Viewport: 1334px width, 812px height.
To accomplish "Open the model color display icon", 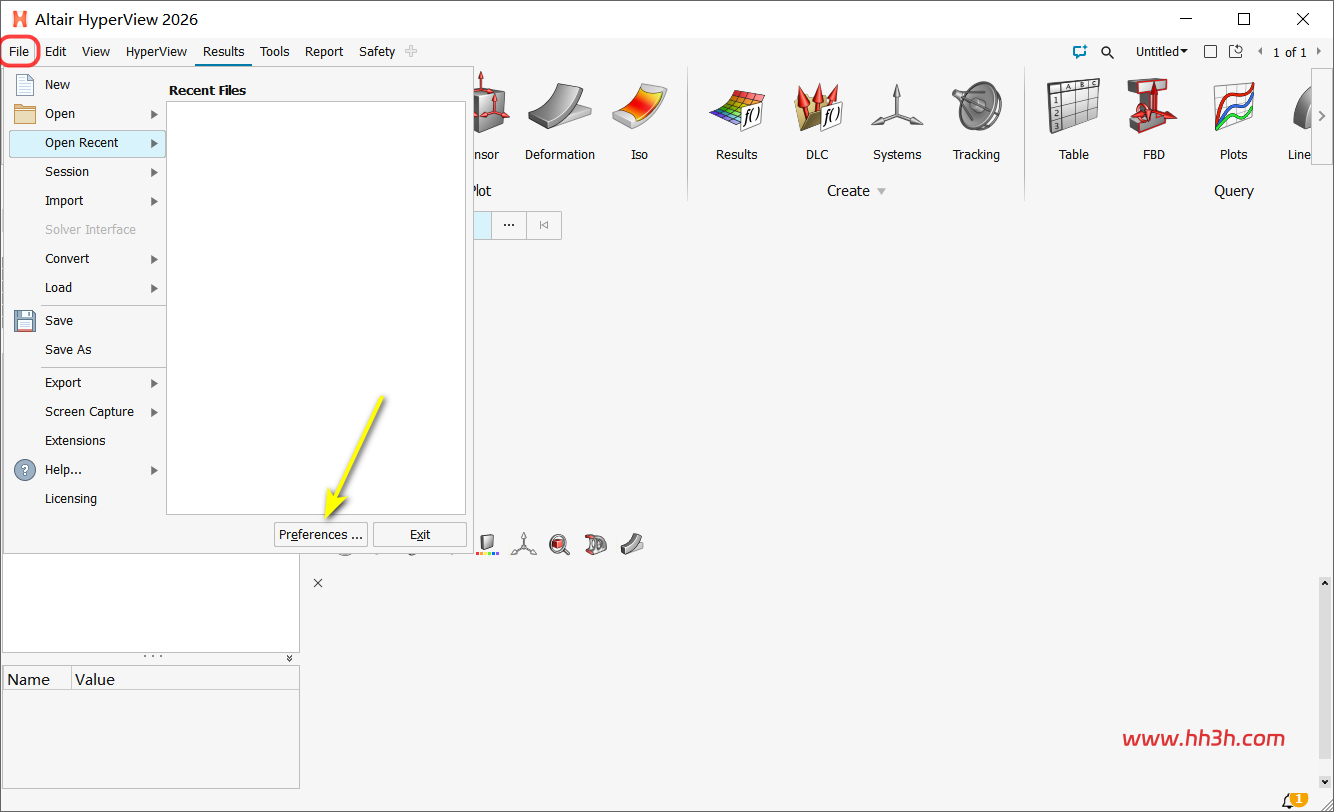I will pos(488,544).
